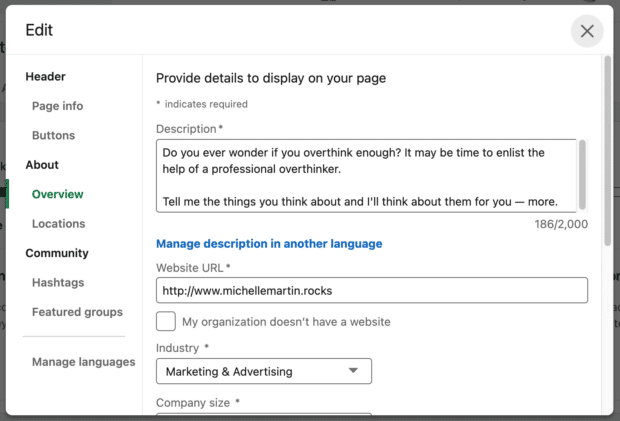Check the organization doesn't have a website box
Viewport: 620px width, 421px height.
pyautogui.click(x=167, y=322)
